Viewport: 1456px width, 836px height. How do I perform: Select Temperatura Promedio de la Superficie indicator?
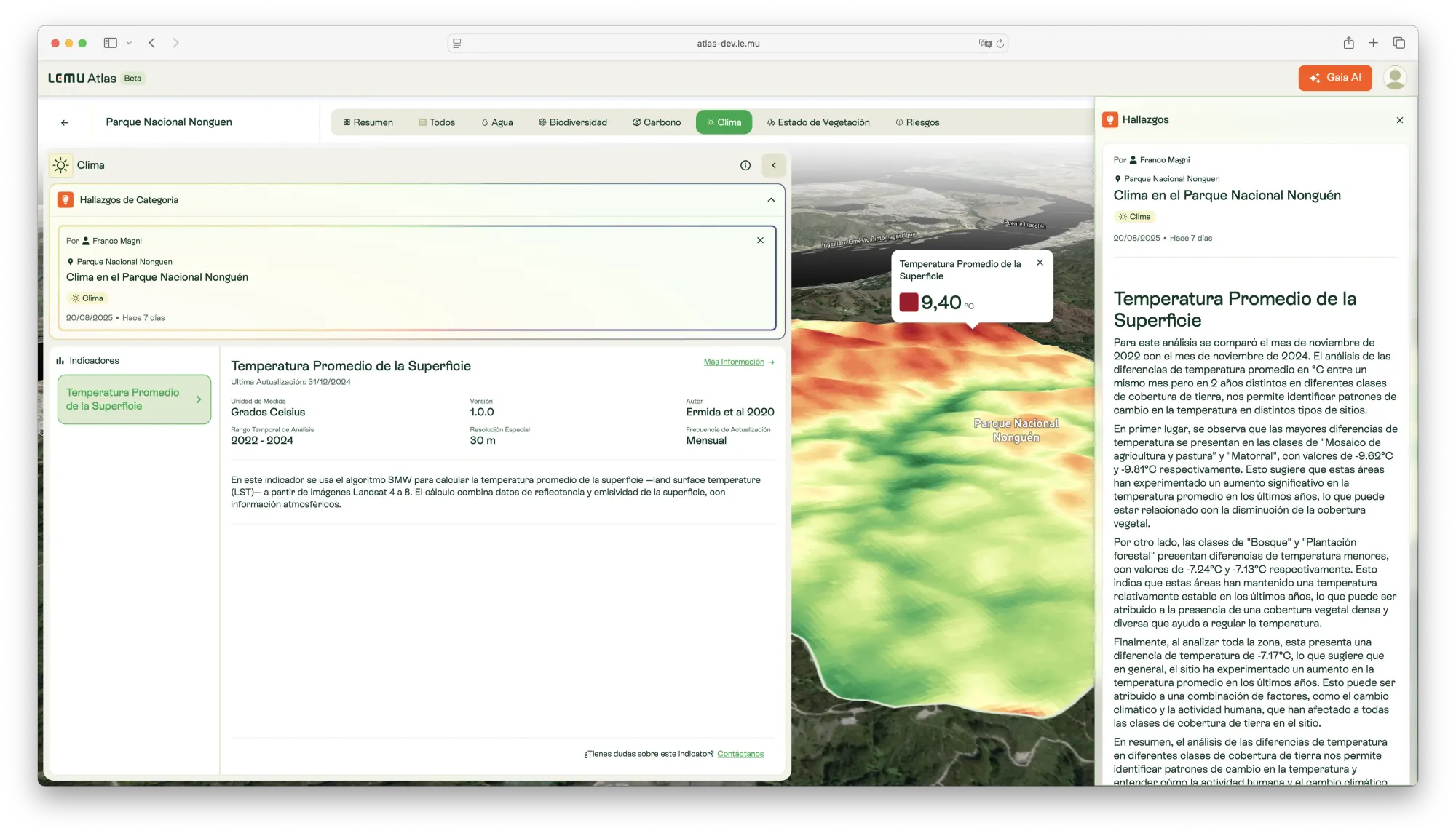tap(134, 399)
